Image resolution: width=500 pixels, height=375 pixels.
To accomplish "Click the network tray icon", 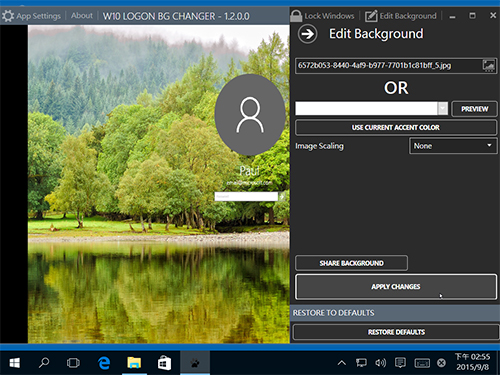I will [x=361, y=363].
